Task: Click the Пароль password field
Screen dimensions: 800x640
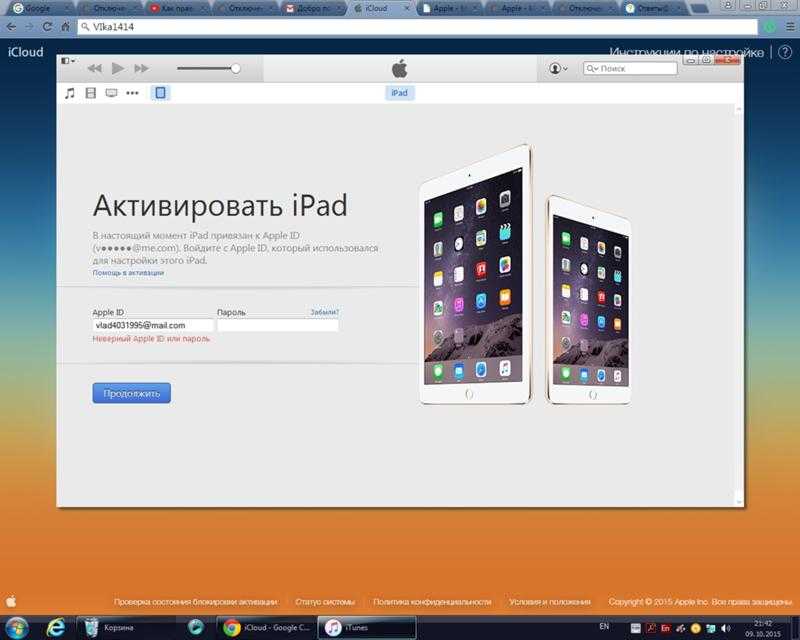Action: (x=278, y=326)
